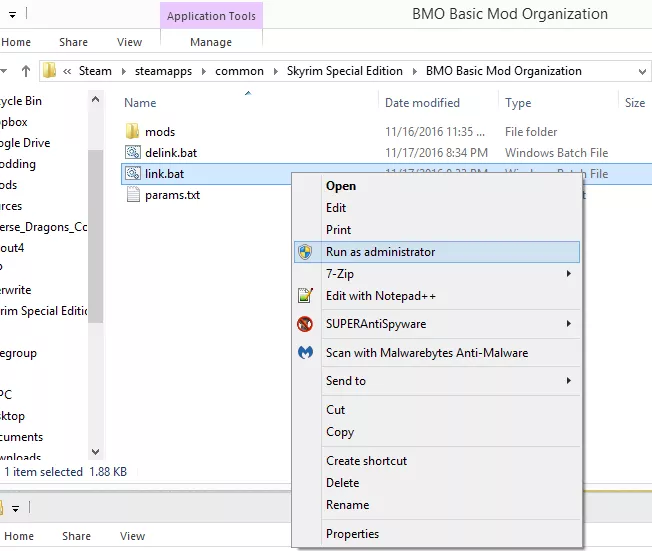Select Dropbox in navigation pane

click(13, 122)
